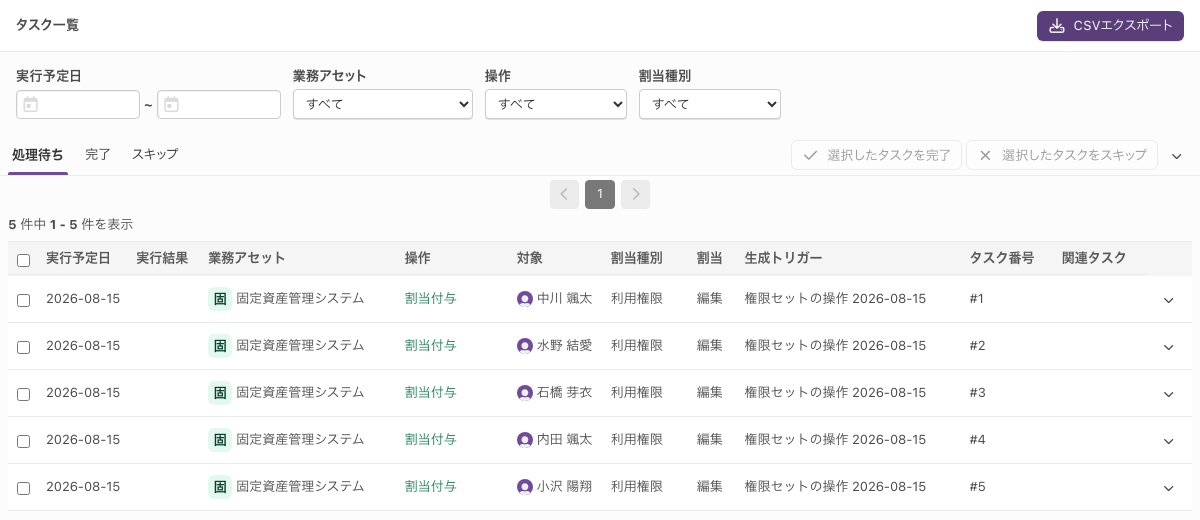Screen dimensions: 1200x520
Task: Go to the next page arrow
Action: [635, 194]
